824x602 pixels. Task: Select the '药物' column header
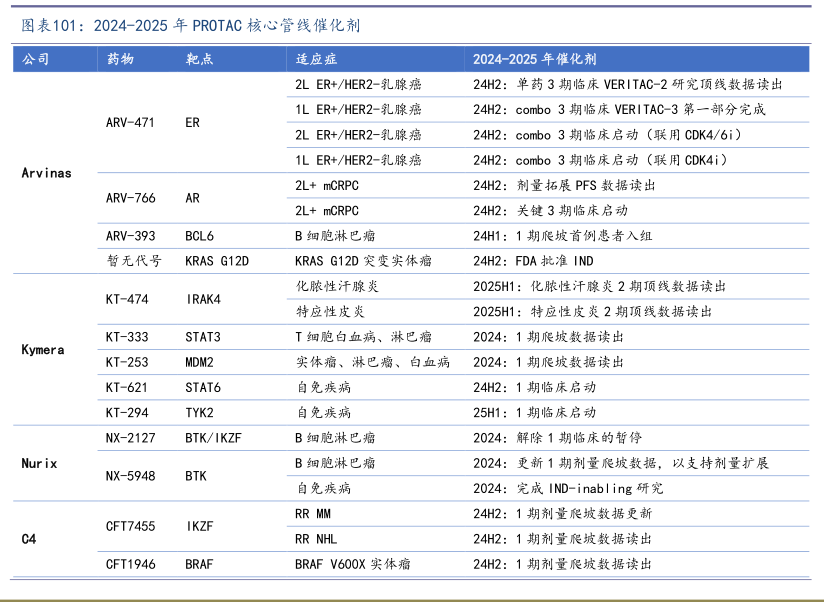tap(120, 59)
